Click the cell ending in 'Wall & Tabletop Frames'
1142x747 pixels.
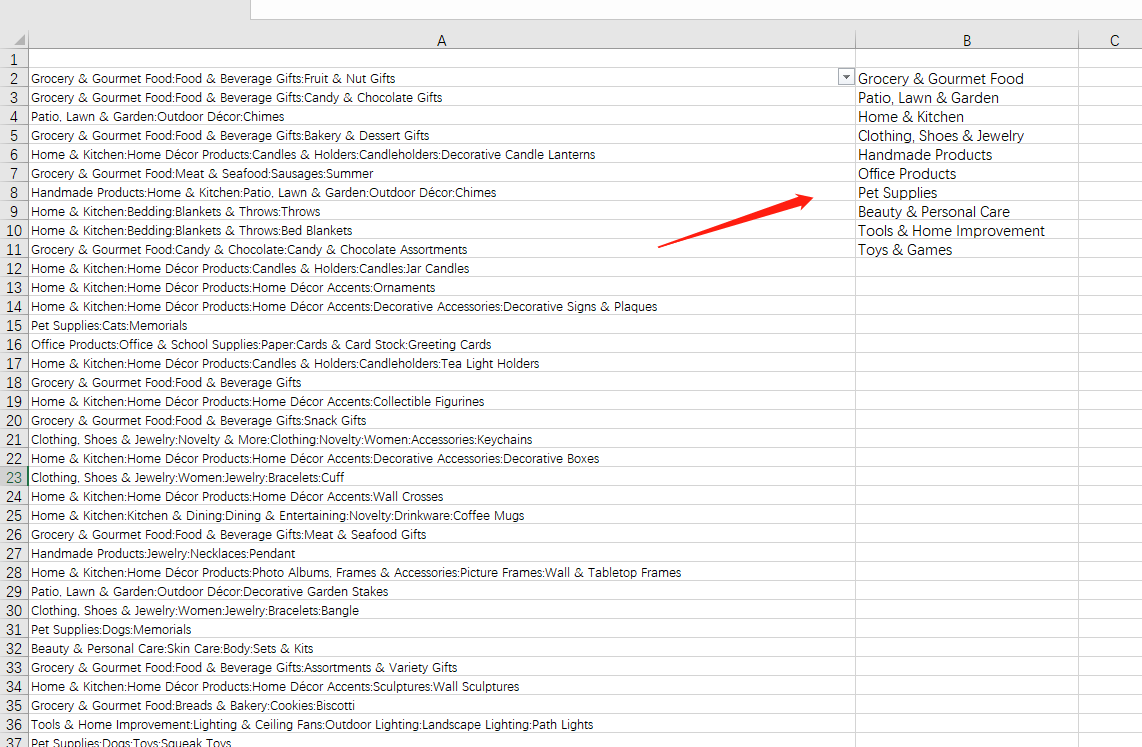click(x=441, y=572)
